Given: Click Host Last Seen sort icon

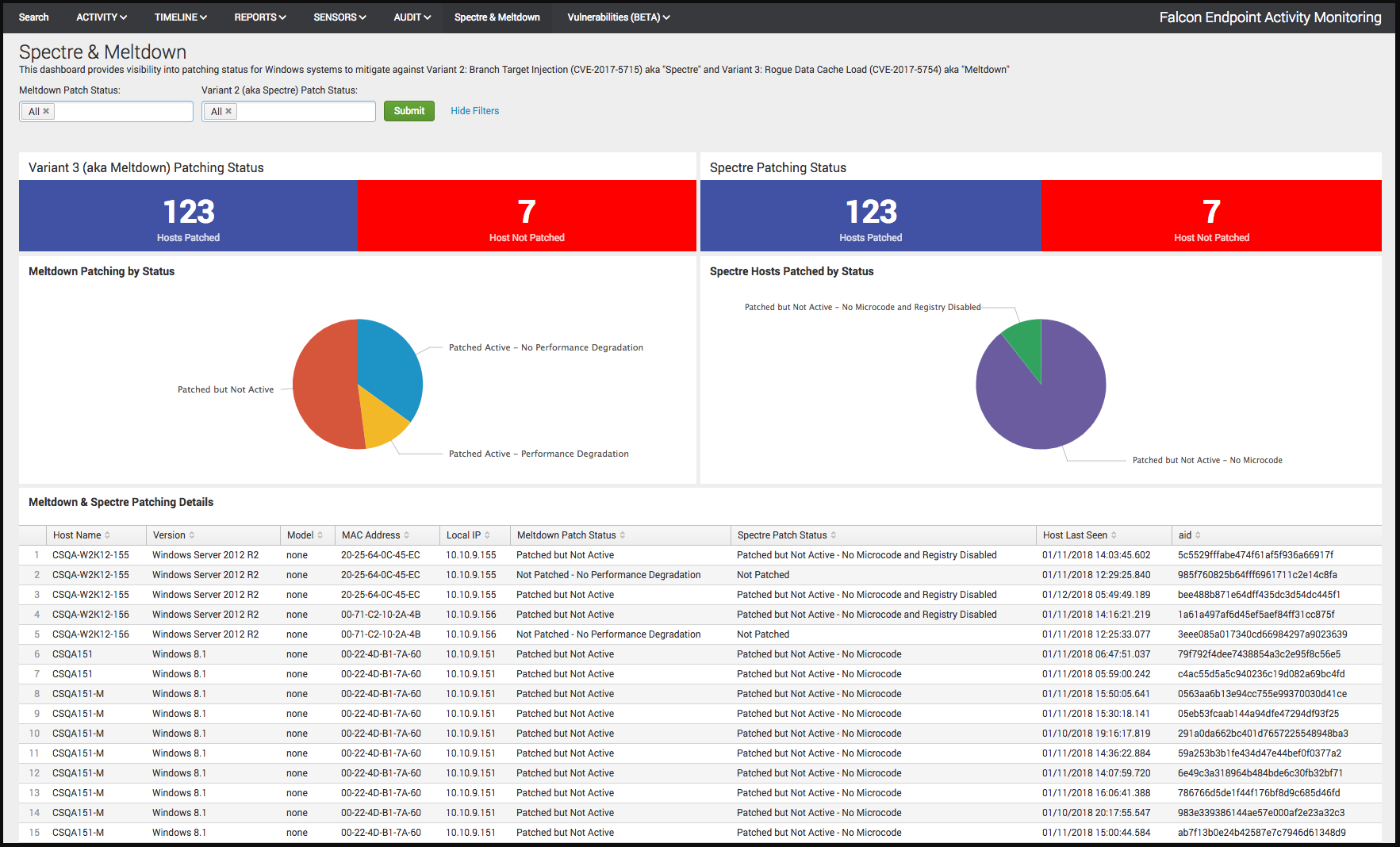Looking at the screenshot, I should coord(1114,535).
